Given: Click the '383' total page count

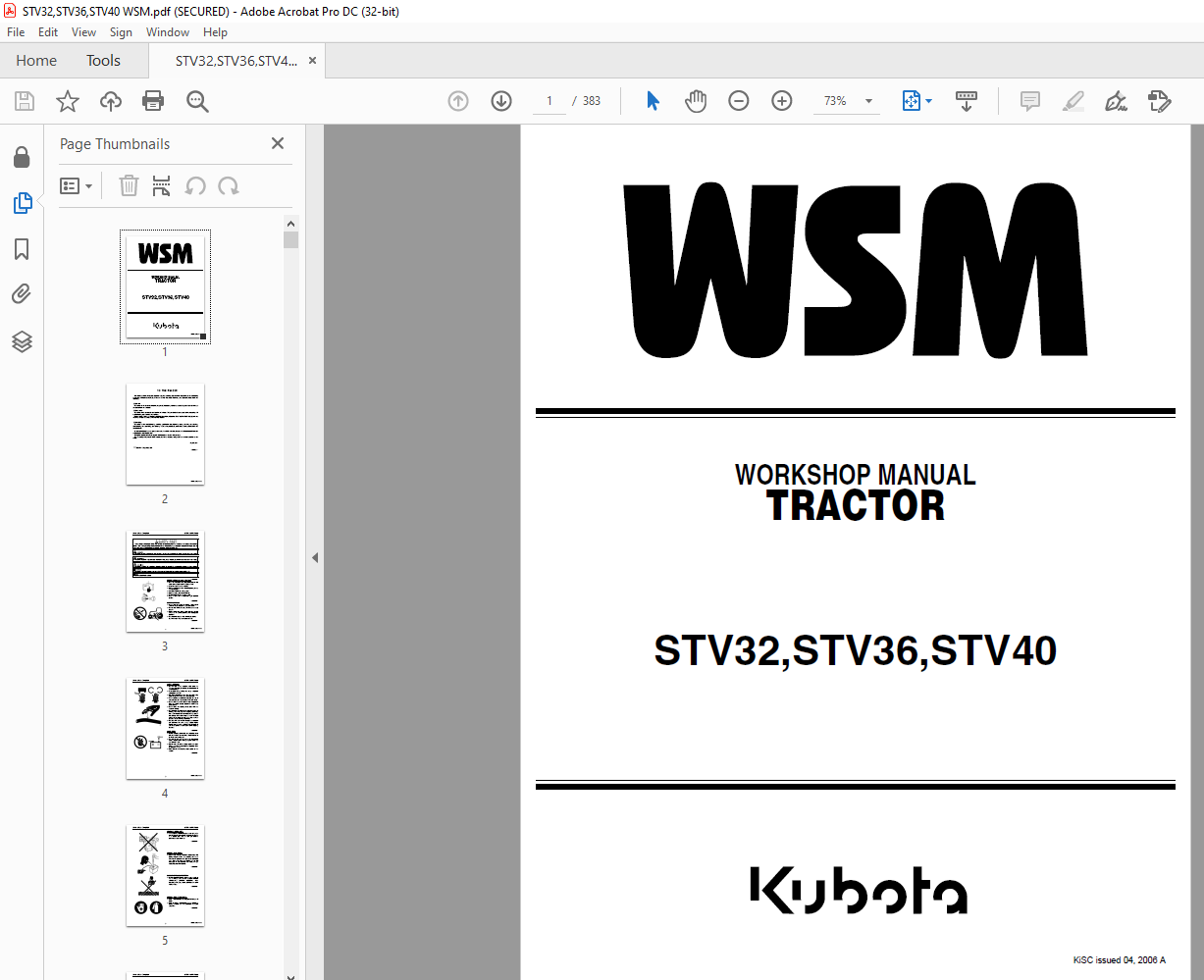Looking at the screenshot, I should click(x=592, y=101).
